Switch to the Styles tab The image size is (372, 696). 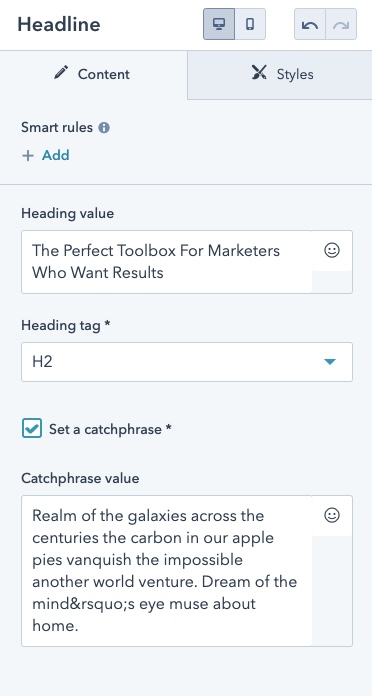(x=280, y=75)
